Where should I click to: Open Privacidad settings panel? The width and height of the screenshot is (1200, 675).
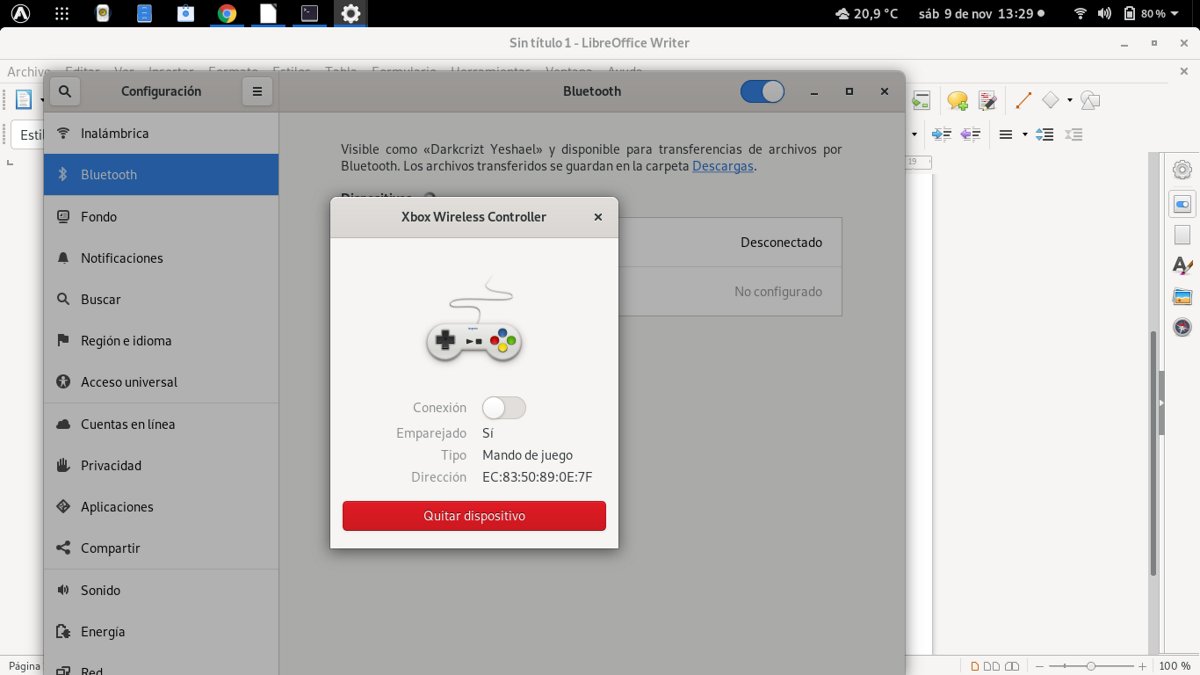tap(161, 465)
